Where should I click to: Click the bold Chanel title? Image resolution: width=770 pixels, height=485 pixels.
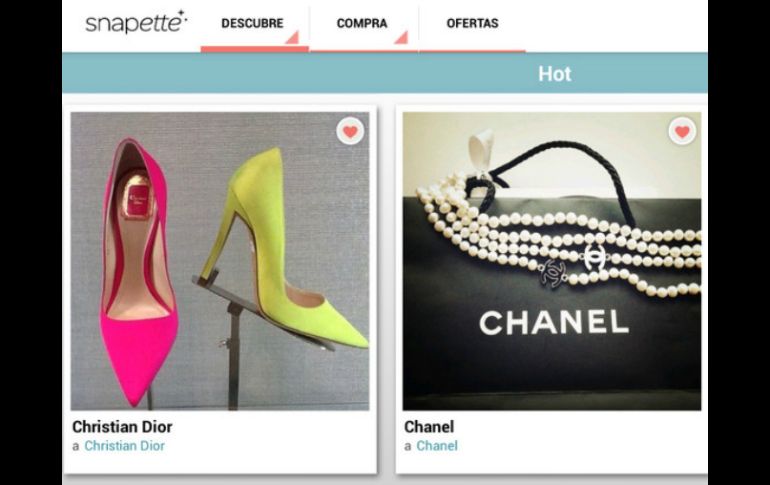point(429,427)
